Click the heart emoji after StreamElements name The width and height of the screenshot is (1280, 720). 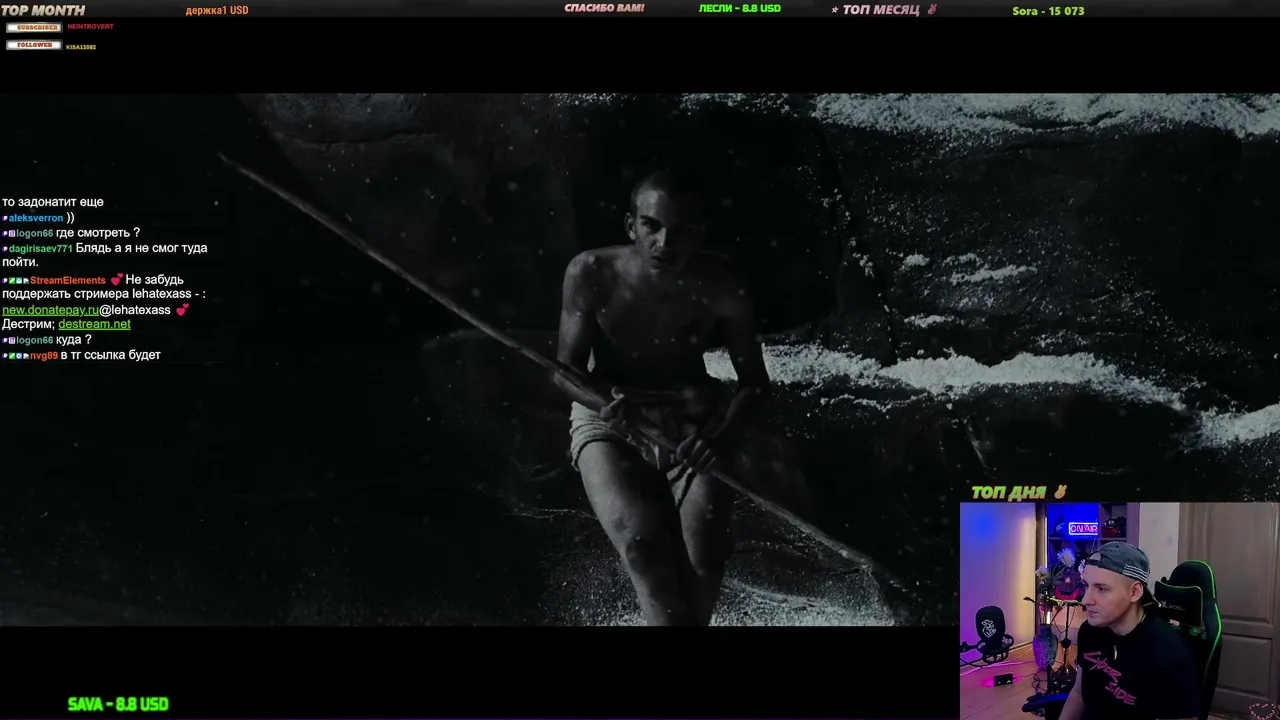(x=117, y=280)
